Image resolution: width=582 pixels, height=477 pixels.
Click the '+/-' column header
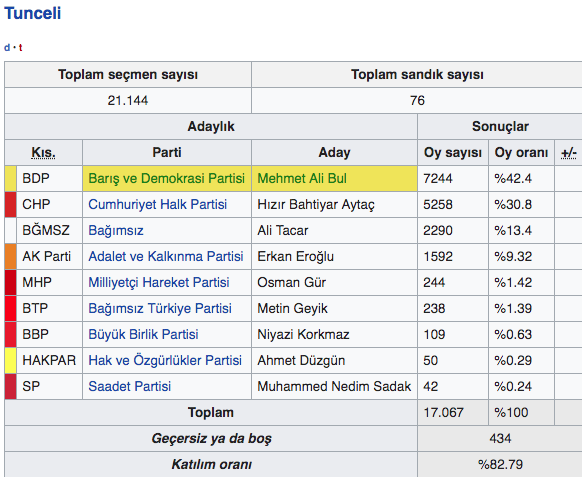[569, 153]
